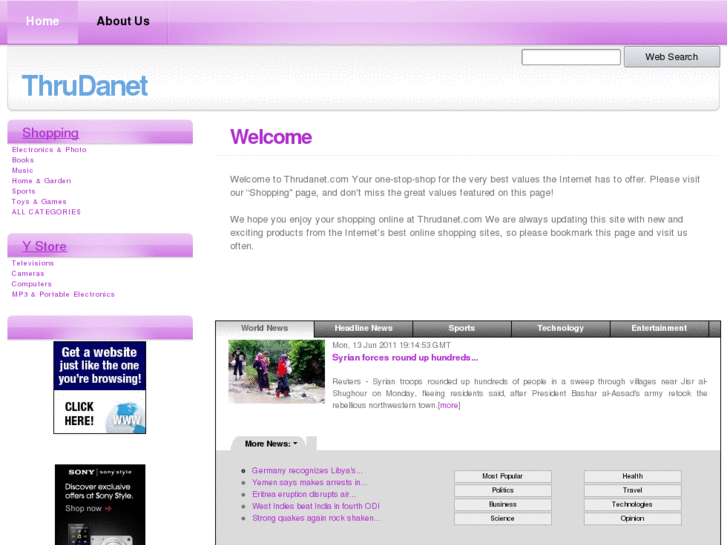Viewport: 727px width, 545px height.
Task: Open 'Strong quakes again rock shaken' story
Action: pos(316,518)
